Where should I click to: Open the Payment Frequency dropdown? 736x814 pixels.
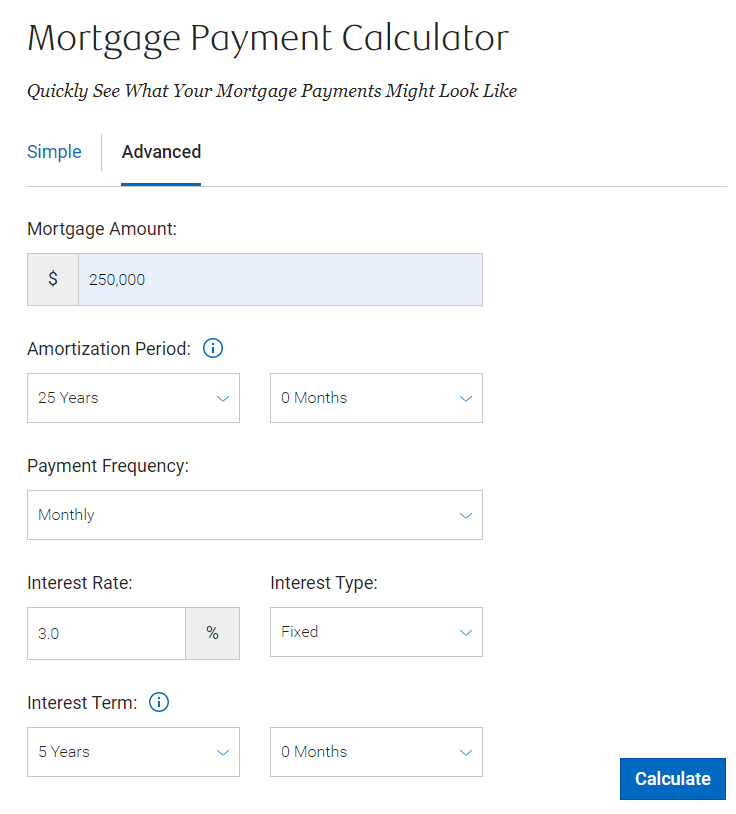tap(254, 515)
